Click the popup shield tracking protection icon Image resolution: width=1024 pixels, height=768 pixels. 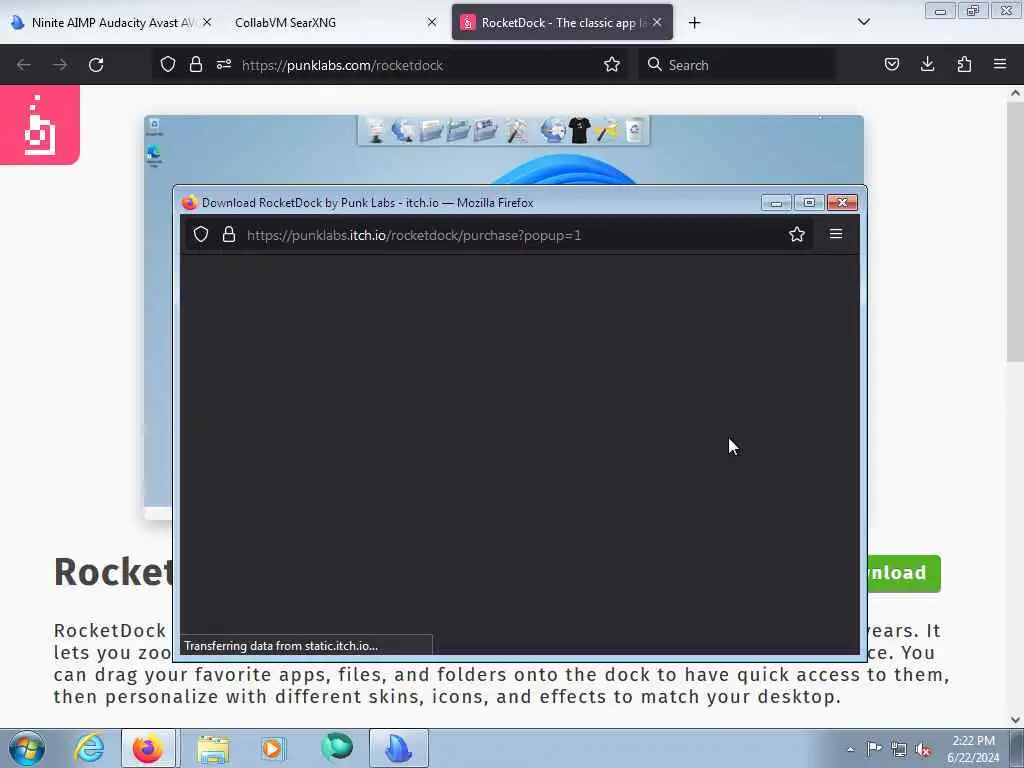point(201,234)
